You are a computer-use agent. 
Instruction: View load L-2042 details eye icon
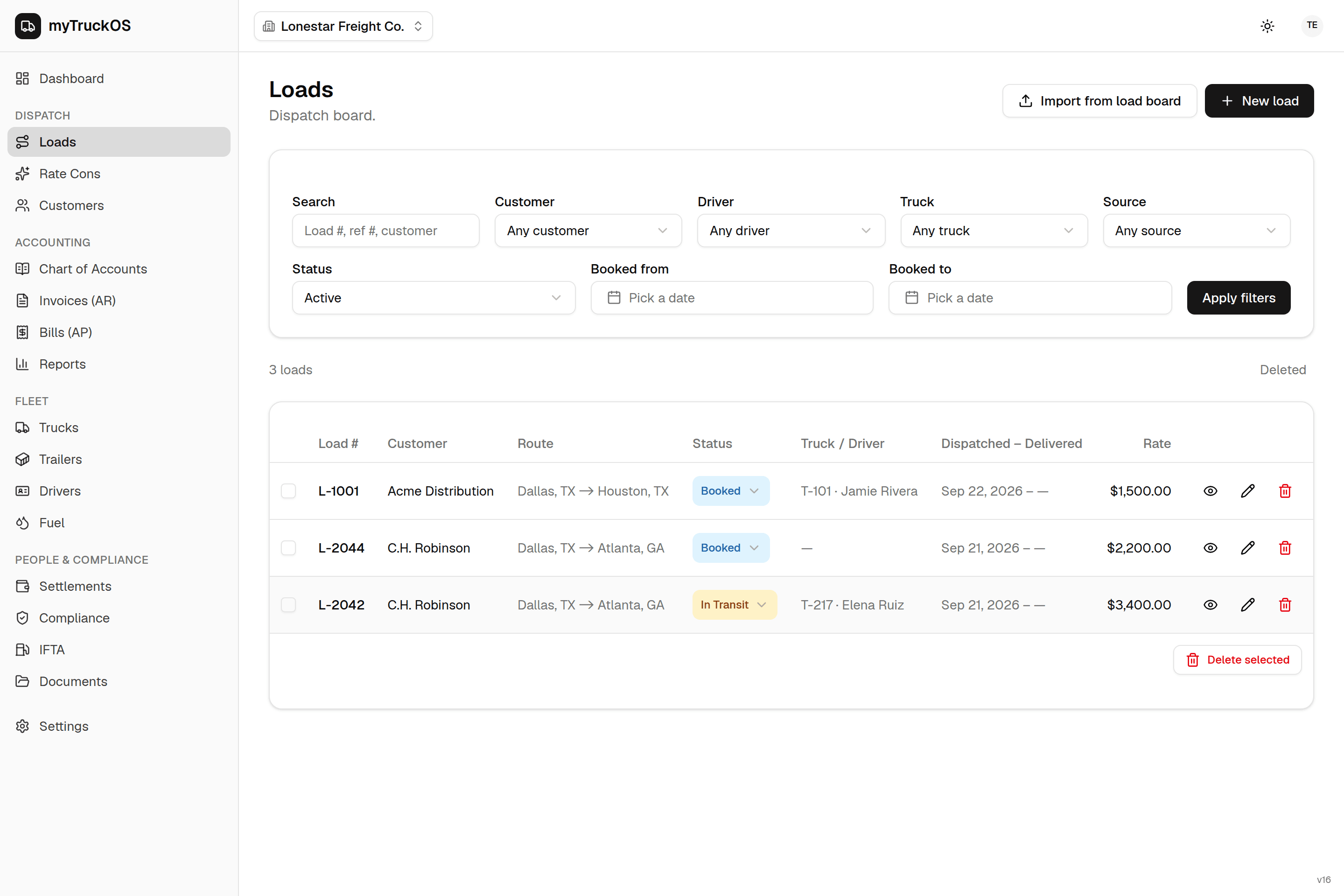1210,605
